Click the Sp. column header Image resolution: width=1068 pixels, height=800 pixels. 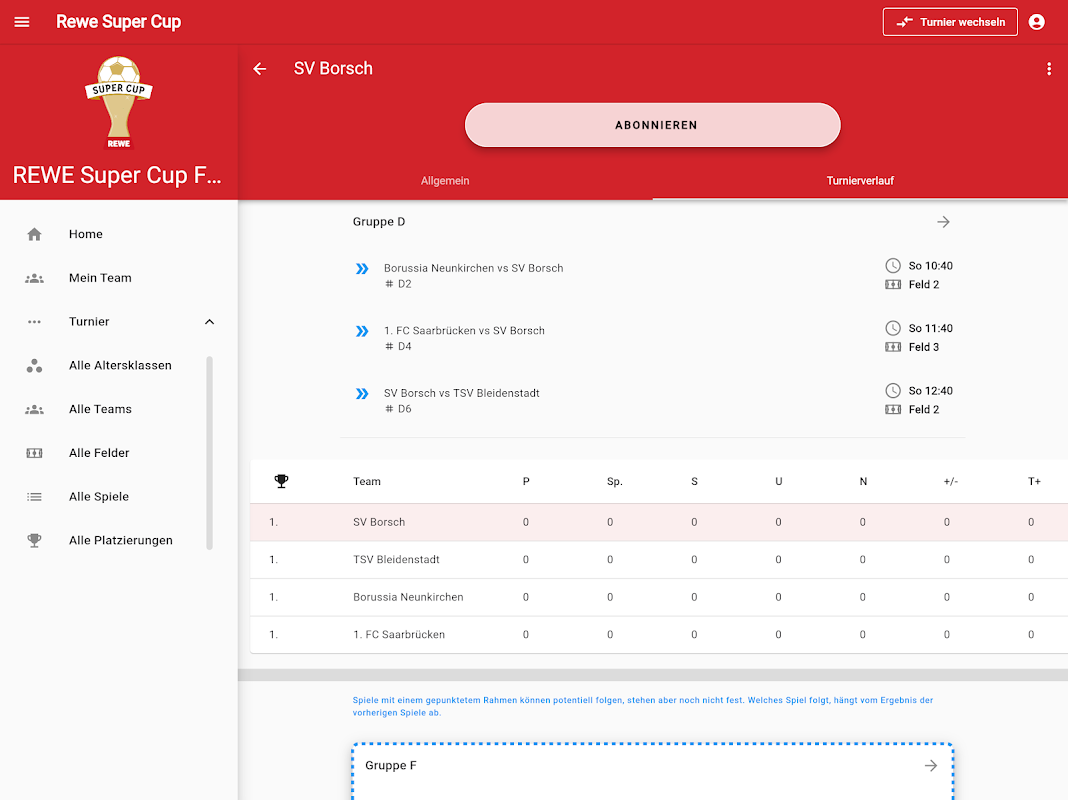tap(614, 481)
